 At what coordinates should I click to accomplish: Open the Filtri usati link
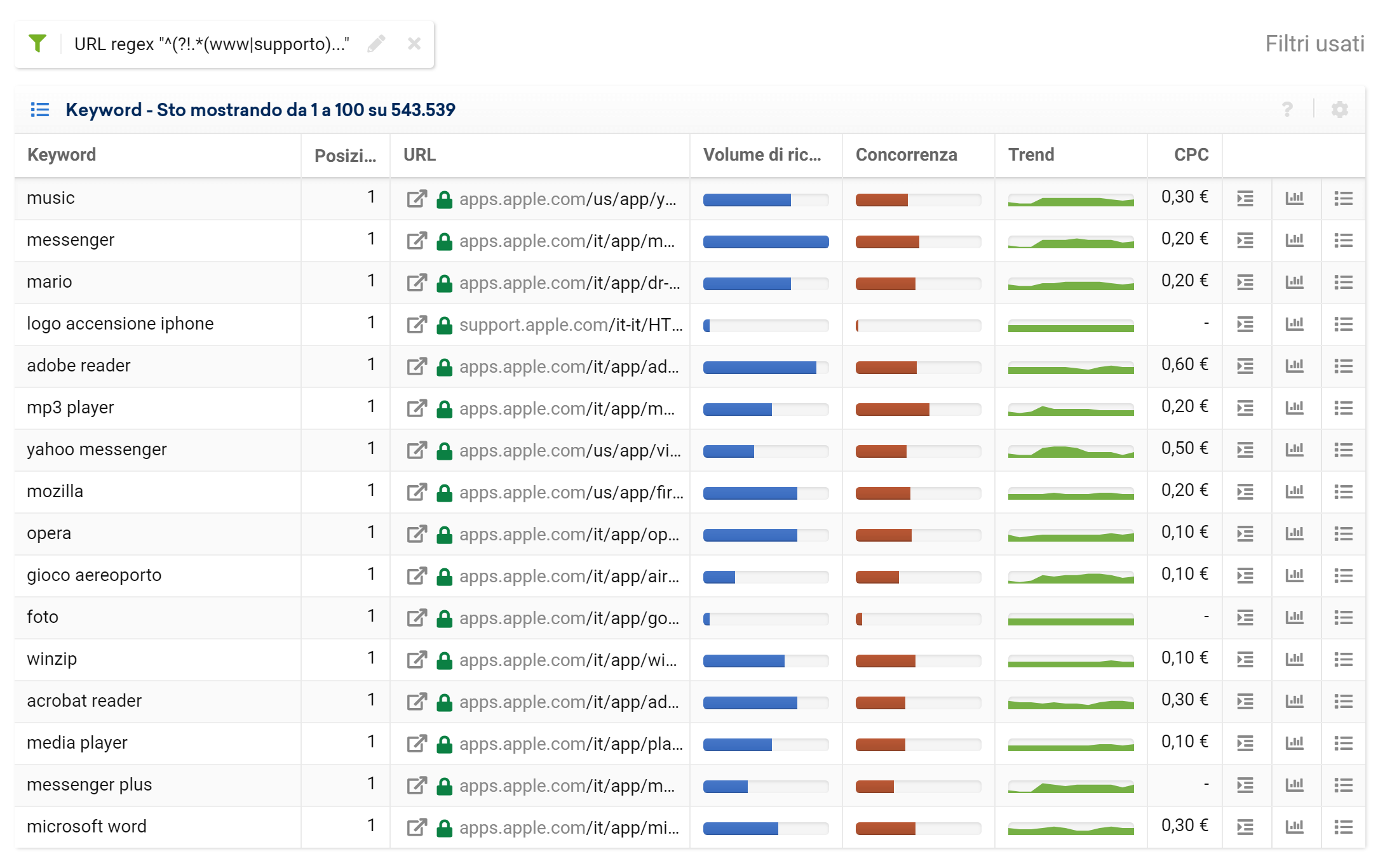[1314, 44]
